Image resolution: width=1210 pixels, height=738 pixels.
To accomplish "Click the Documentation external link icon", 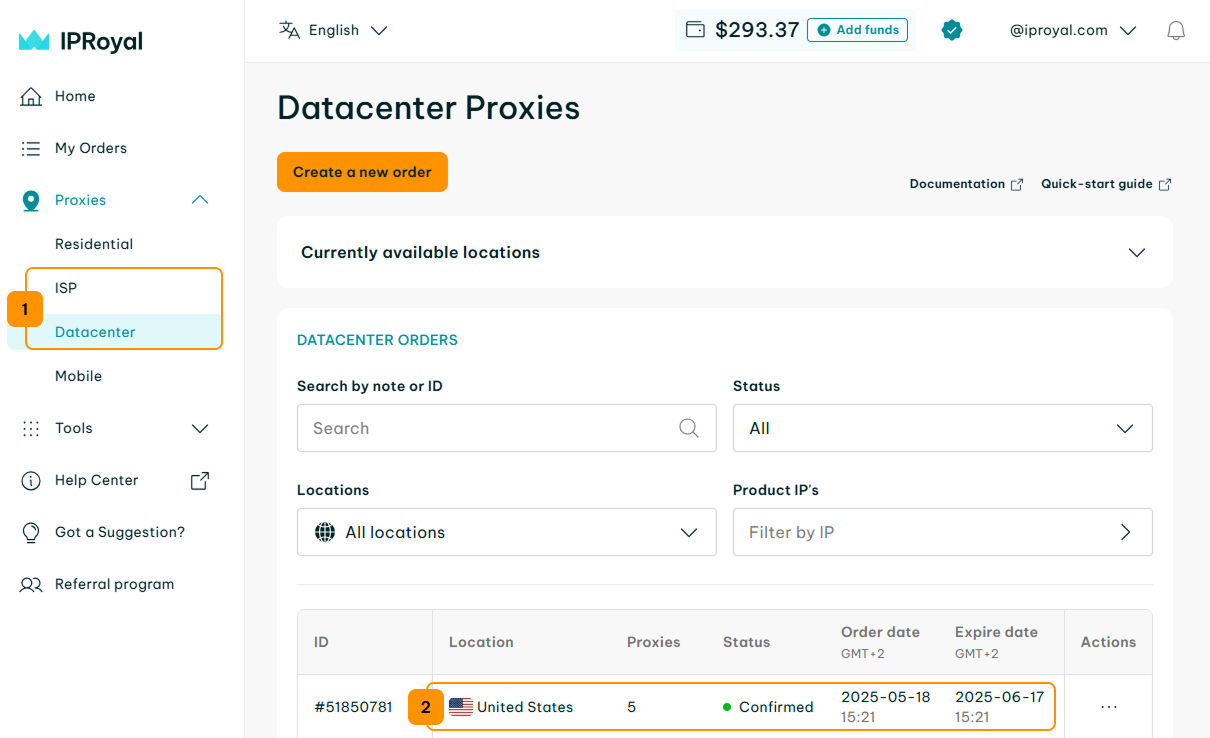I will click(x=1017, y=184).
